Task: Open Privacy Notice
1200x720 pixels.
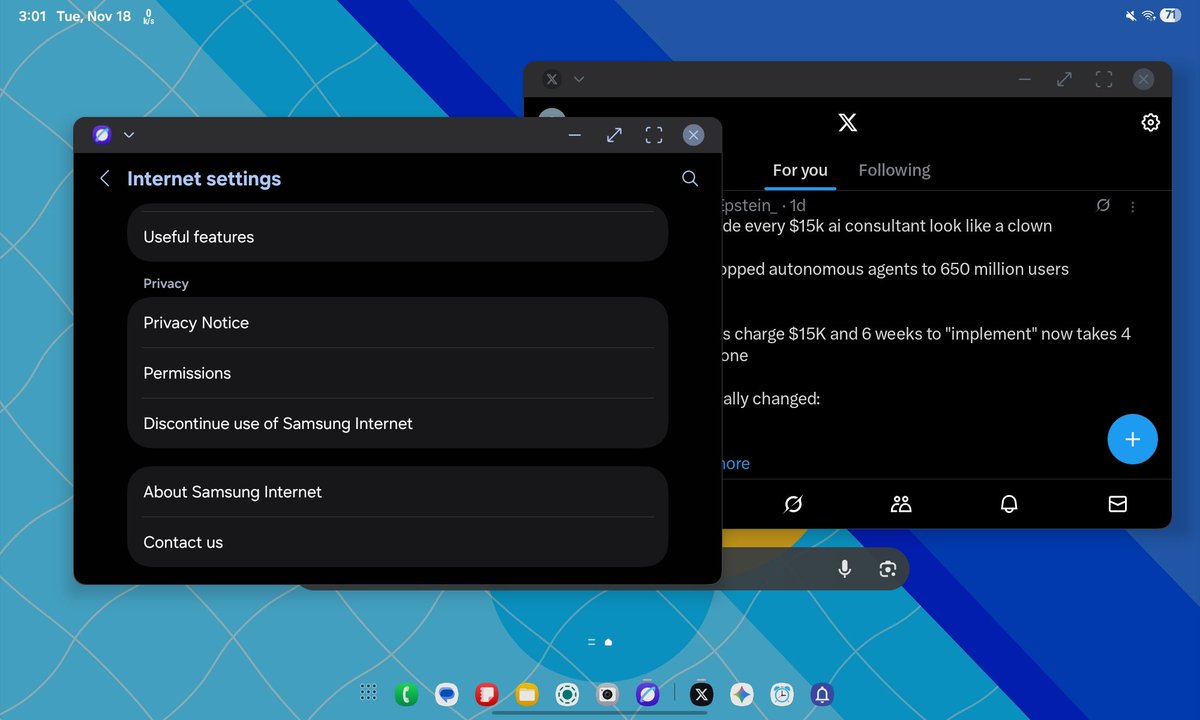Action: (398, 323)
